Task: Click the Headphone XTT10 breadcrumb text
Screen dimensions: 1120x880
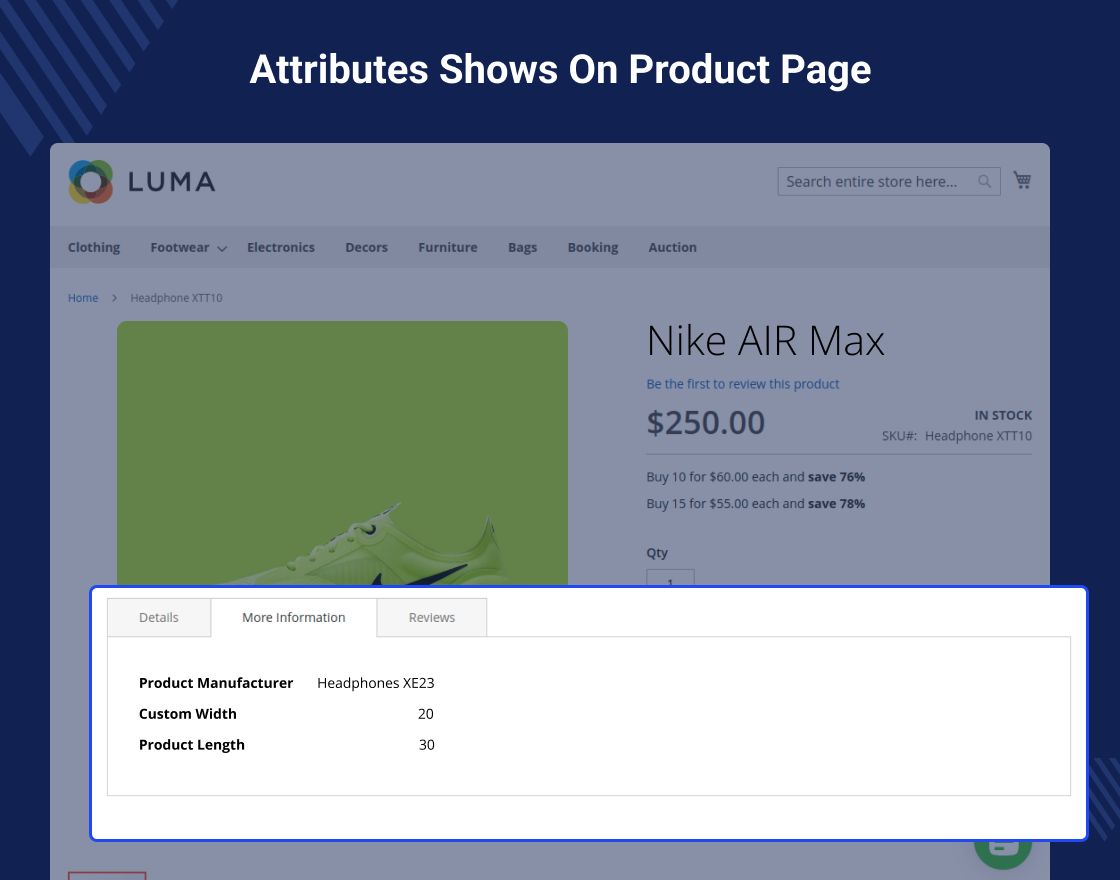Action: 176,298
